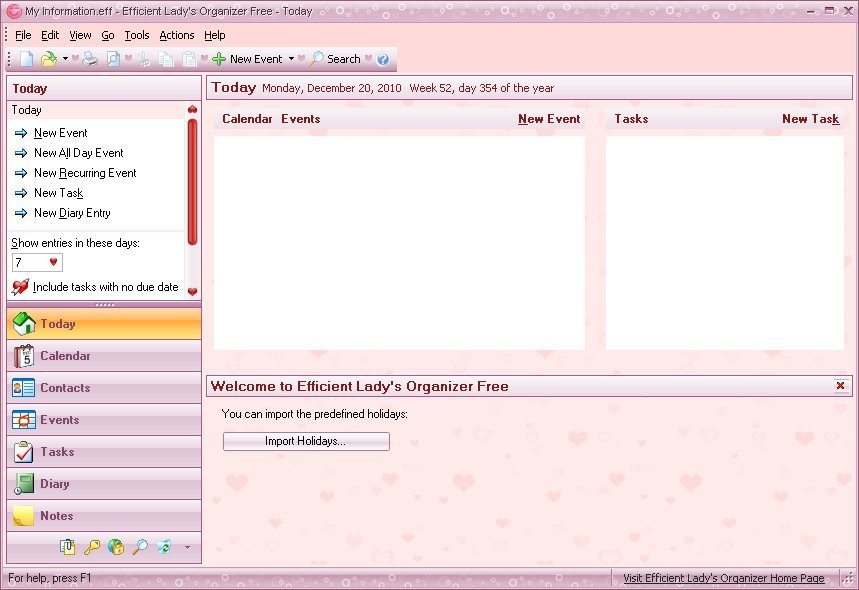
Task: Visit Efficient Lady's Organizer Home Page link
Action: coord(724,577)
